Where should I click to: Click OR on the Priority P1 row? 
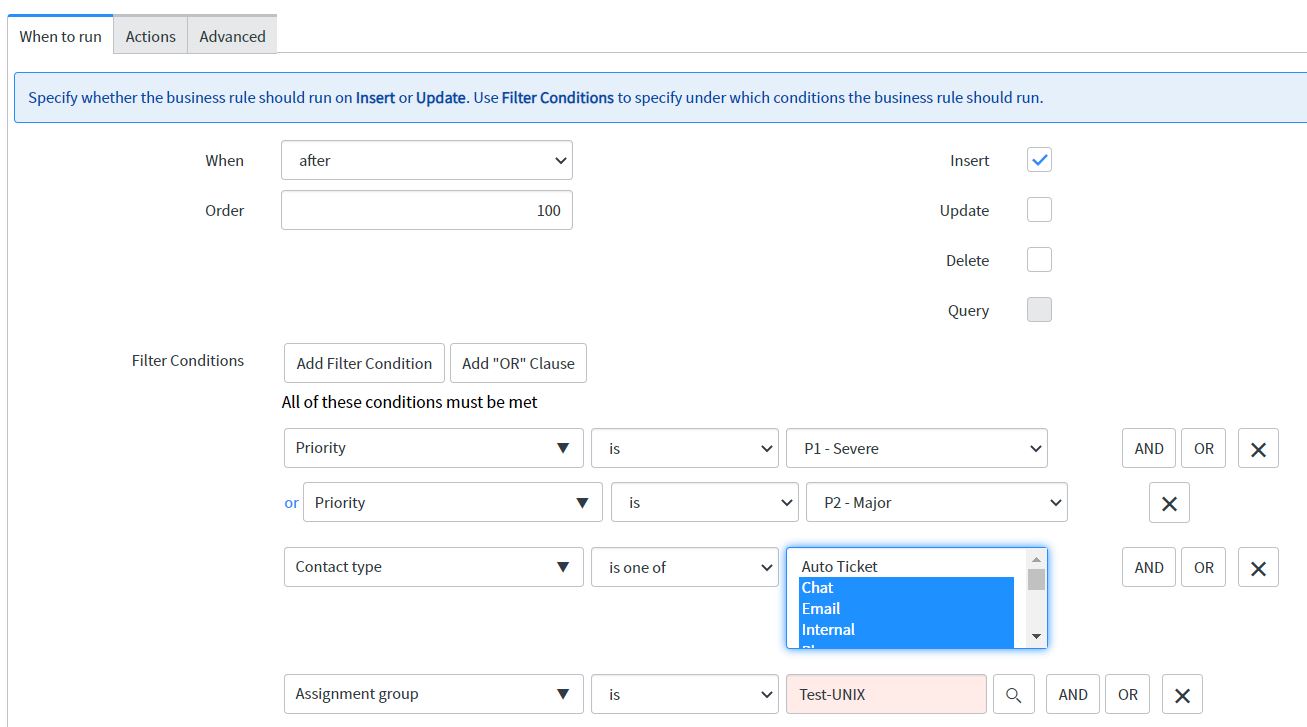[1204, 449]
